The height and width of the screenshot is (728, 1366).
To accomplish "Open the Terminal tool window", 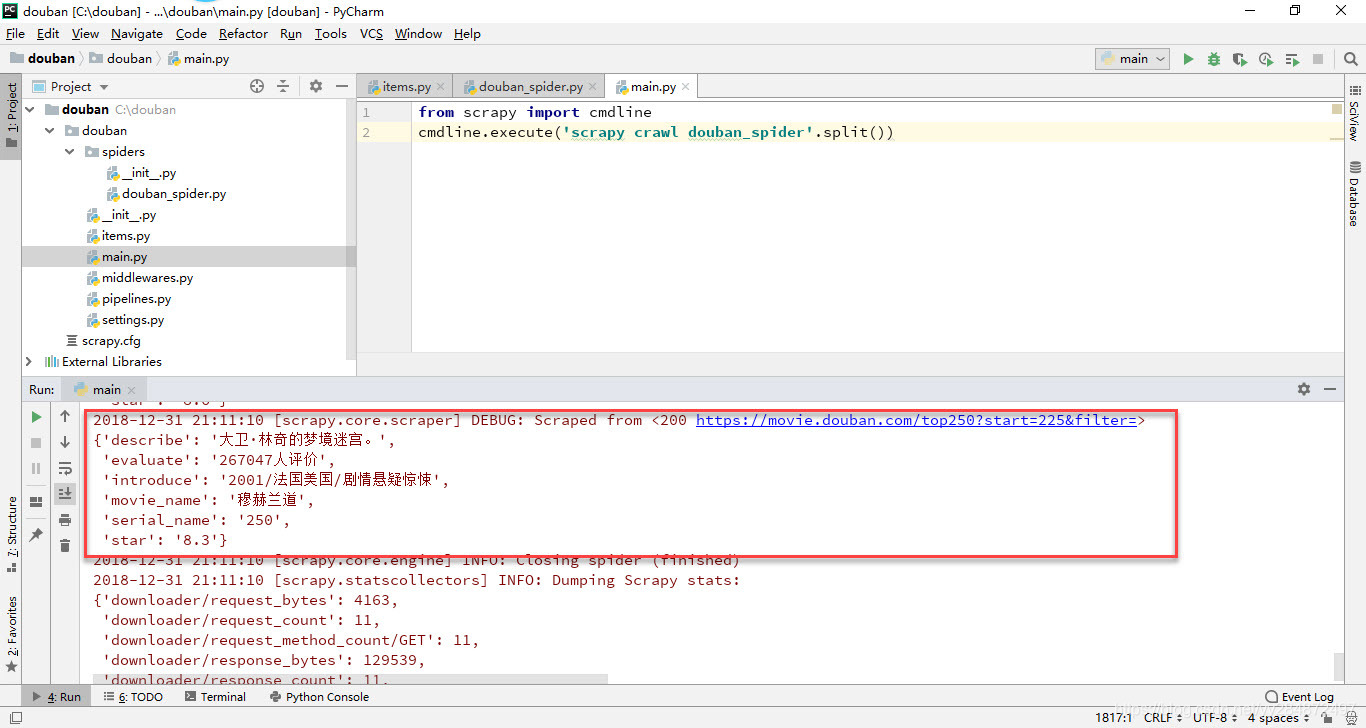I will pos(214,697).
